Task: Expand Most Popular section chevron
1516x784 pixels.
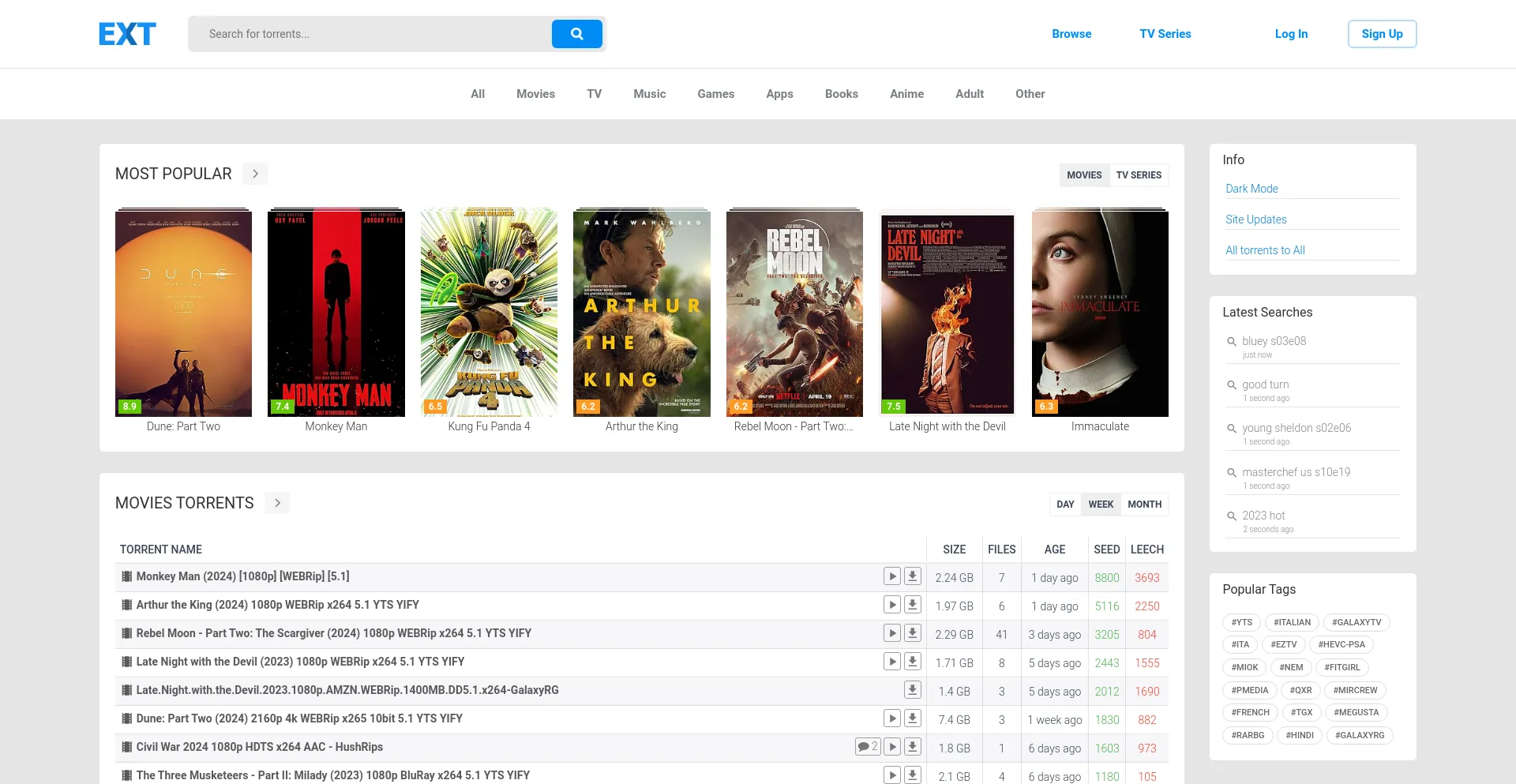Action: (x=255, y=174)
